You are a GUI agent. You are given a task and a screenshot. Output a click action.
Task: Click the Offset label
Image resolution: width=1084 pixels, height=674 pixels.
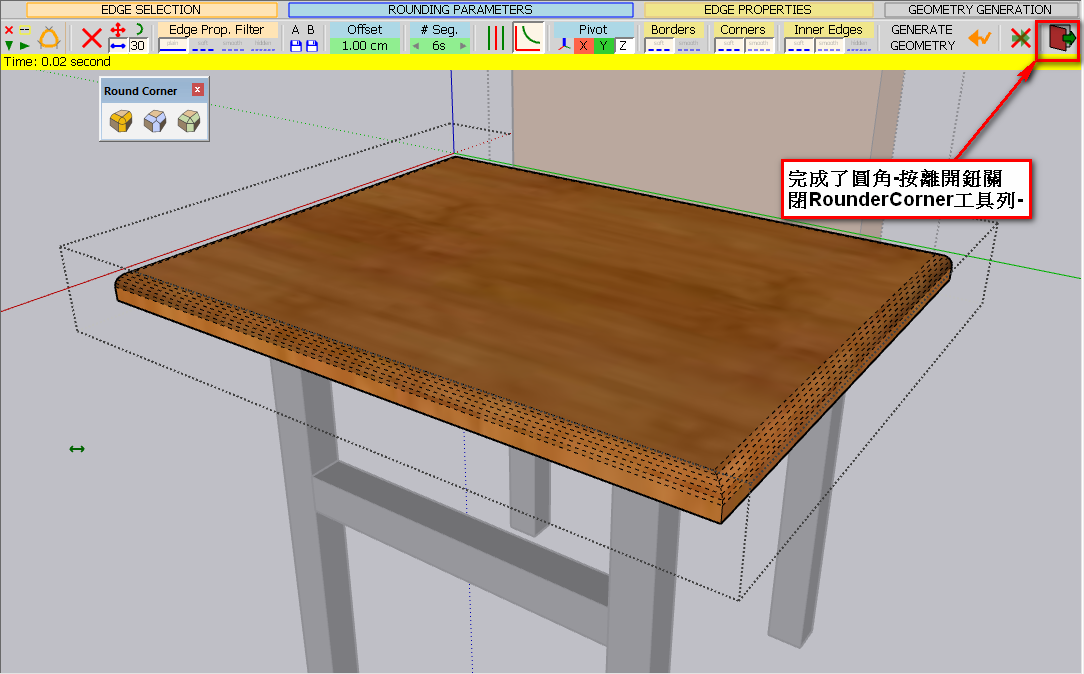click(365, 30)
